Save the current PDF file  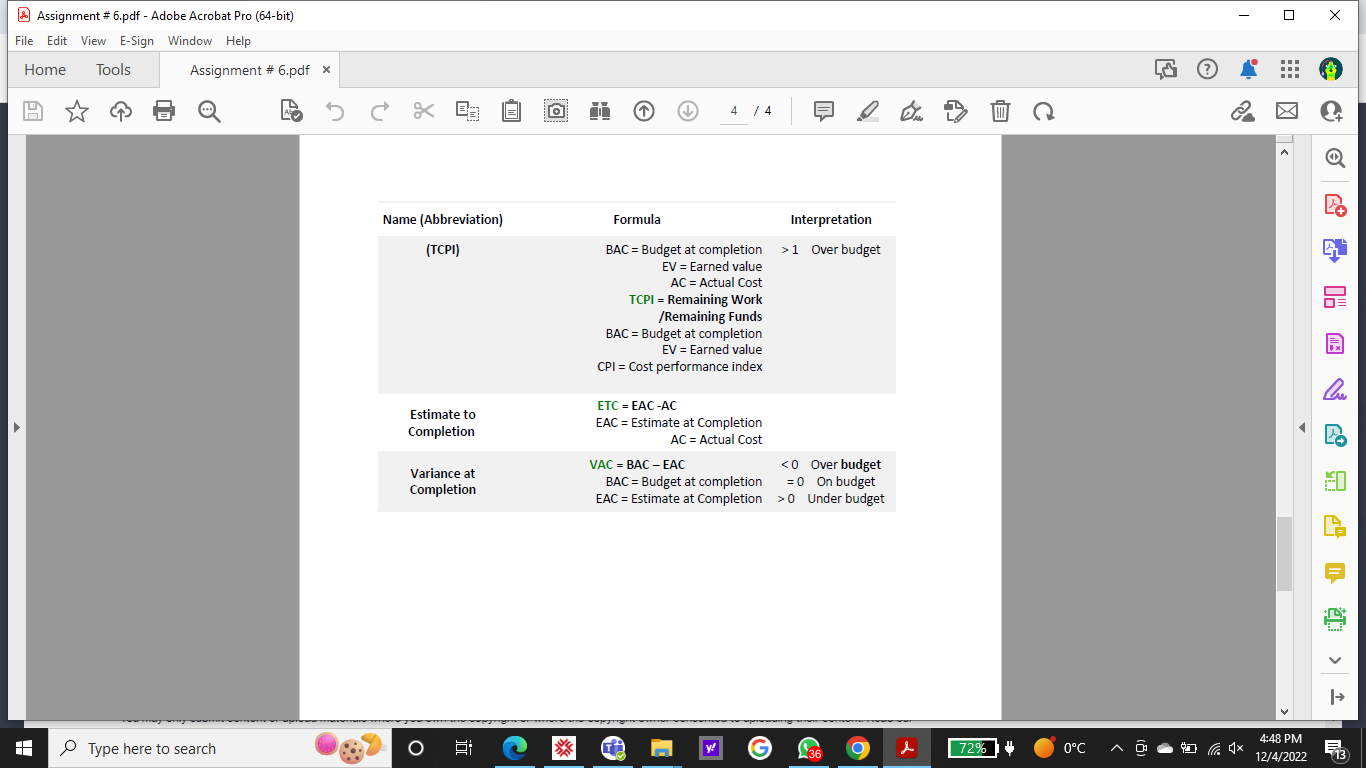click(32, 111)
